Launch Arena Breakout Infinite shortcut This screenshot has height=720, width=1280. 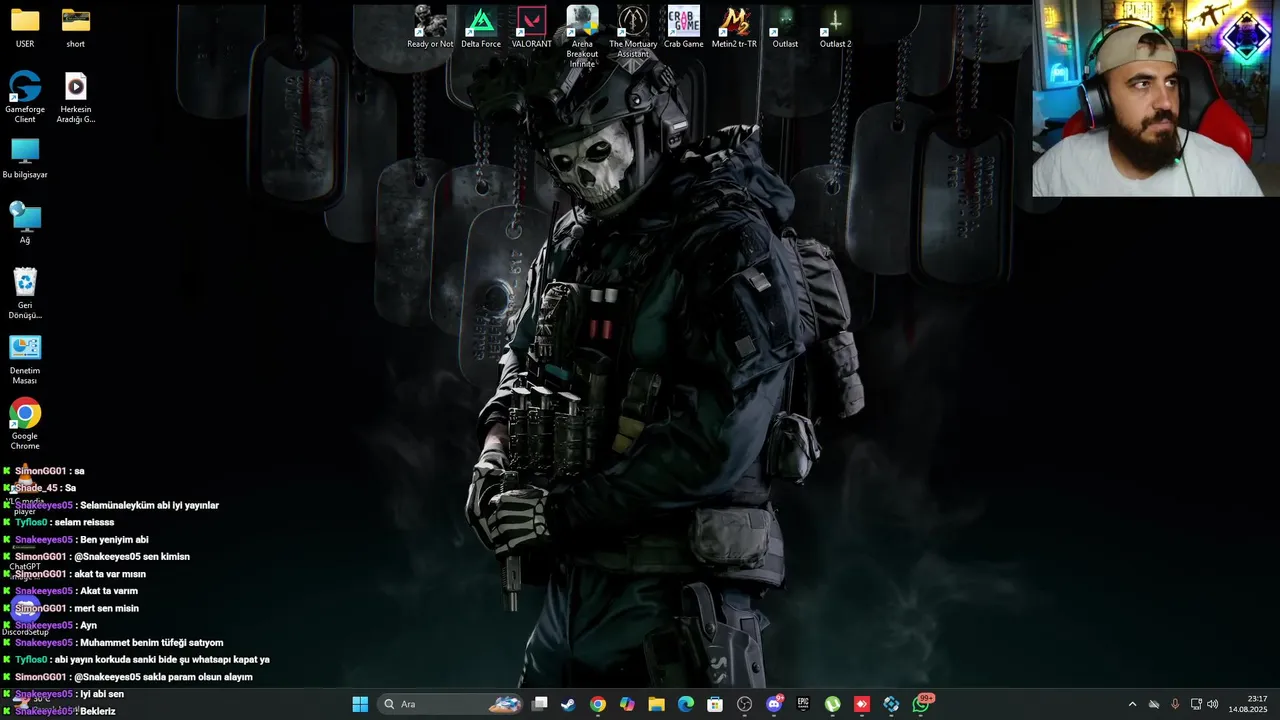click(x=582, y=37)
